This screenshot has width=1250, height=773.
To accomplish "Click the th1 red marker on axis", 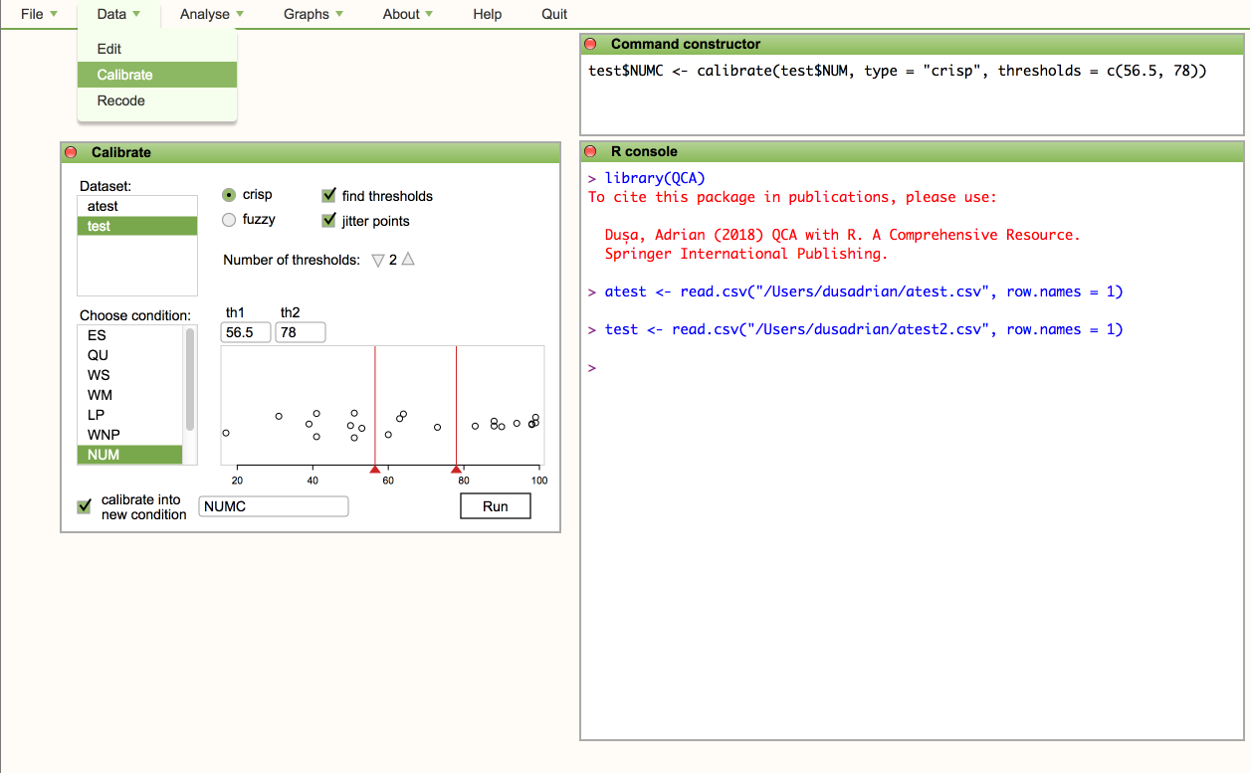I will click(375, 469).
